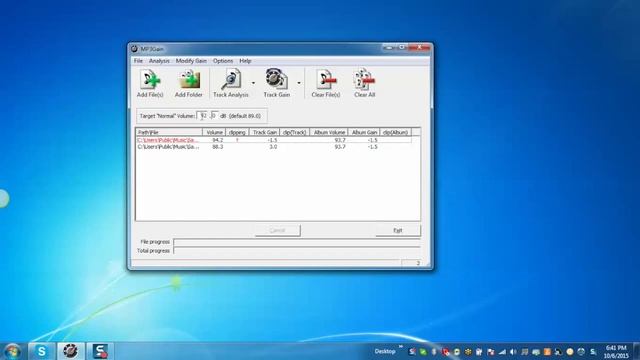Image resolution: width=640 pixels, height=360 pixels.
Task: Expand the Desktop toolbar chevron
Action: tap(401, 347)
